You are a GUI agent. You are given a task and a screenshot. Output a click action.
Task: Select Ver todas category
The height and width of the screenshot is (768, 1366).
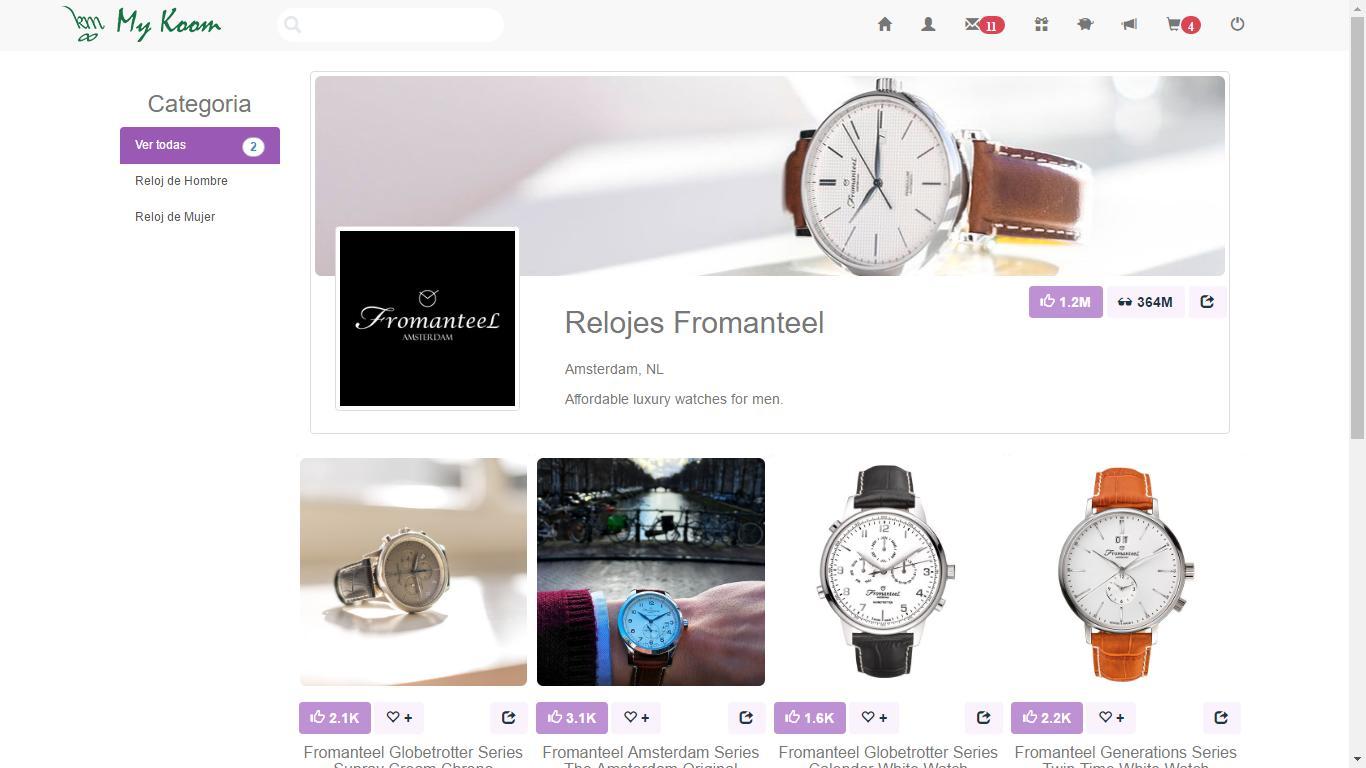click(x=200, y=145)
